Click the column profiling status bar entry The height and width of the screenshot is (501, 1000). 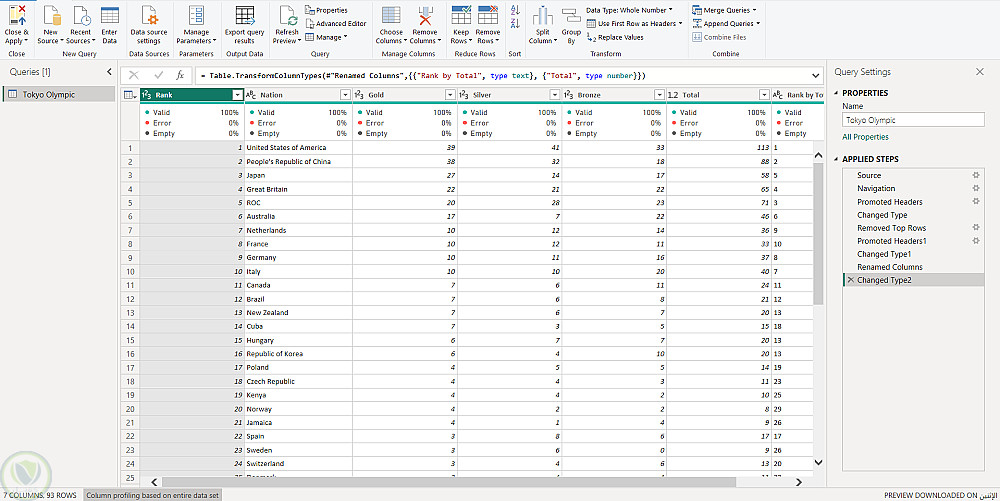[x=152, y=495]
